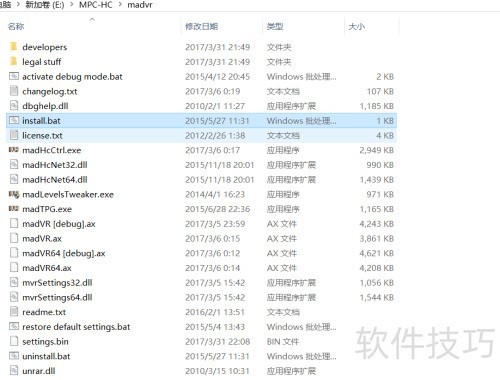Click the date 2015/5/27 11:31 of install.bat

[217, 121]
